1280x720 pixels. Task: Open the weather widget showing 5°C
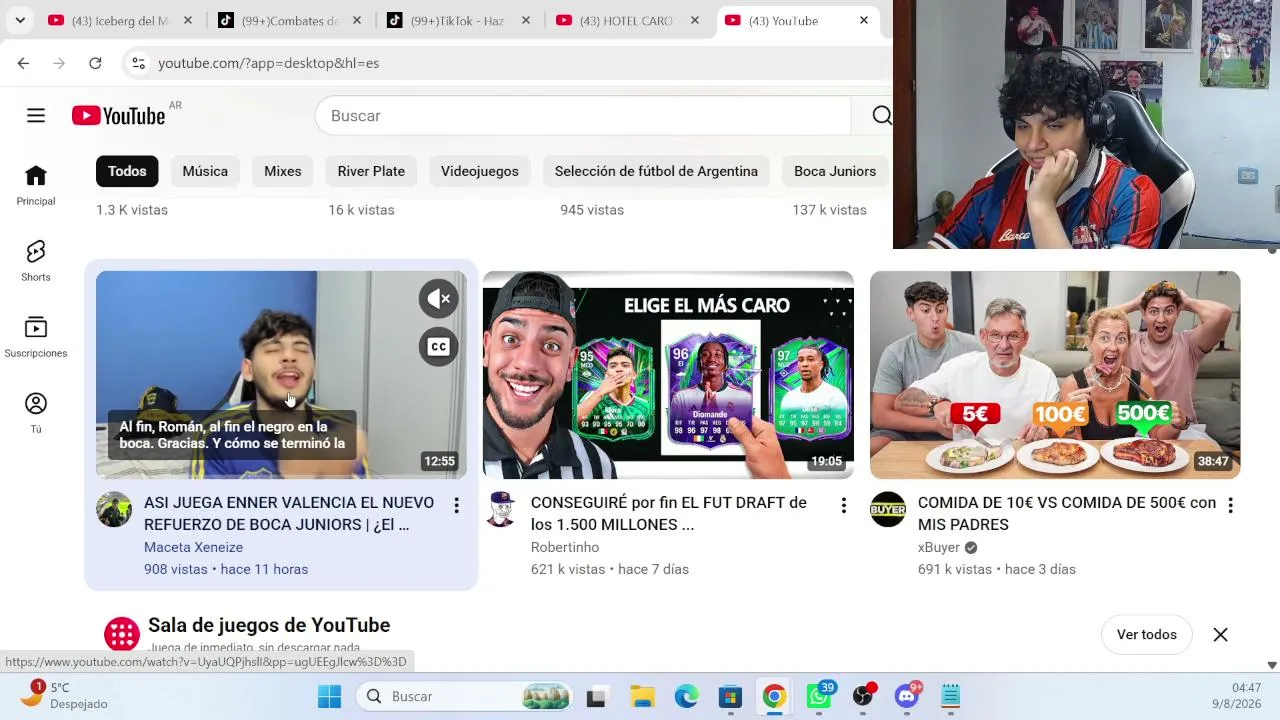[x=65, y=696]
